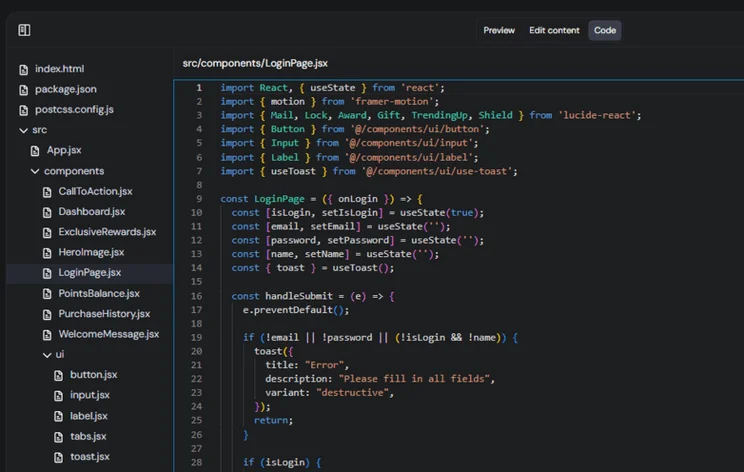744x472 pixels.
Task: Click line number 9 in the gutter
Action: coord(199,199)
